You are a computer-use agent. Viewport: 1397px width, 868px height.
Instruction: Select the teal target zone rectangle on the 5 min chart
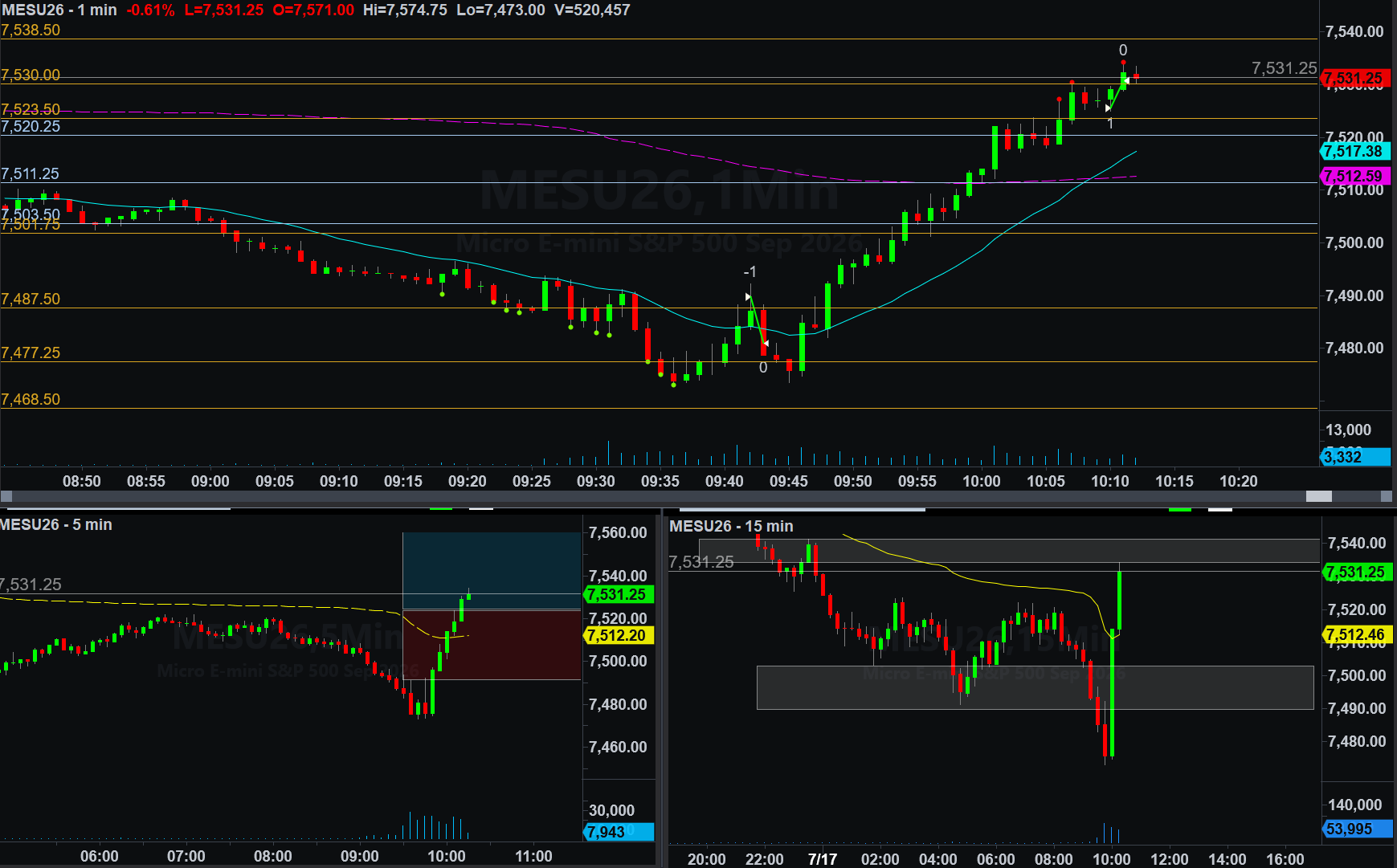(492, 570)
